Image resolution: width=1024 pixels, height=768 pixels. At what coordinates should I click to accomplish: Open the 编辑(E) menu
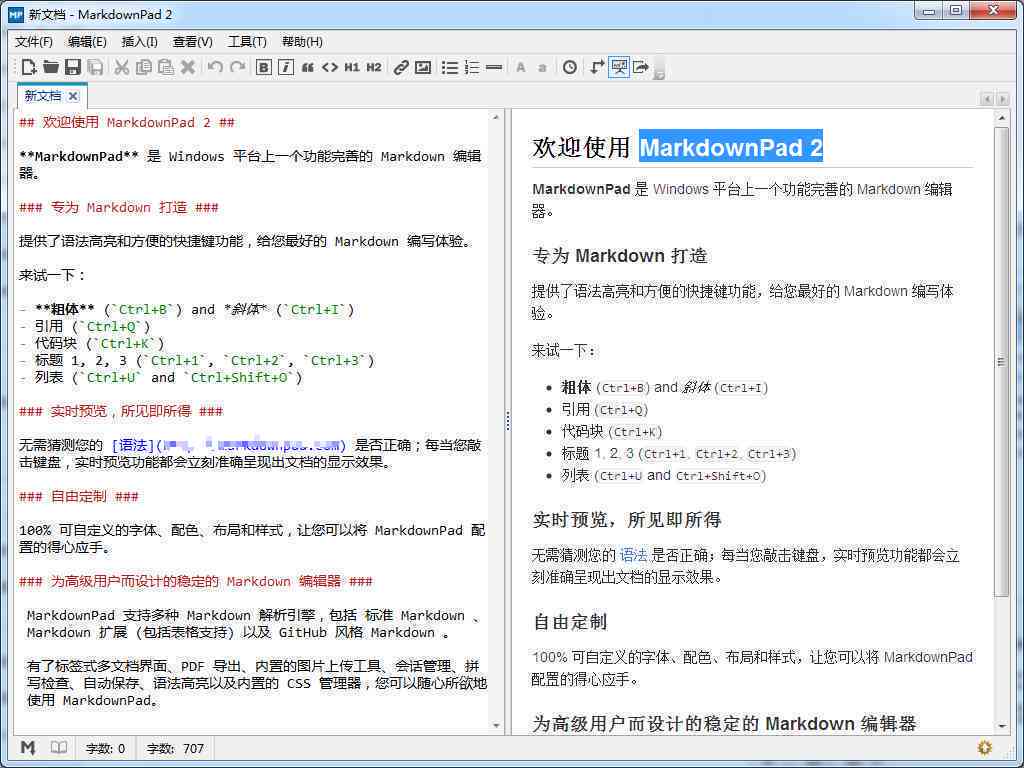coord(88,42)
